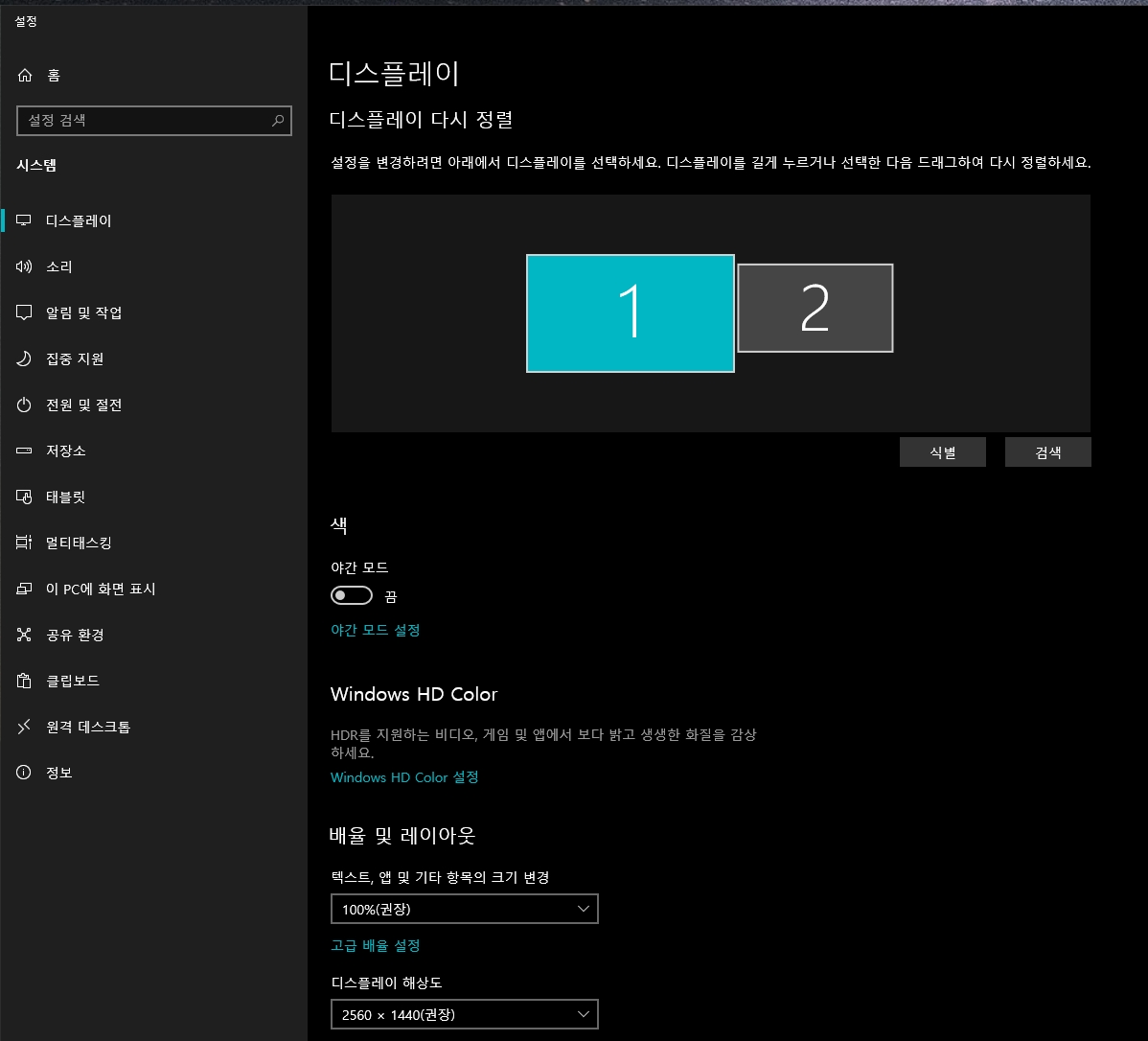
Task: Click the info circle icon next to 정보
Action: click(x=24, y=773)
